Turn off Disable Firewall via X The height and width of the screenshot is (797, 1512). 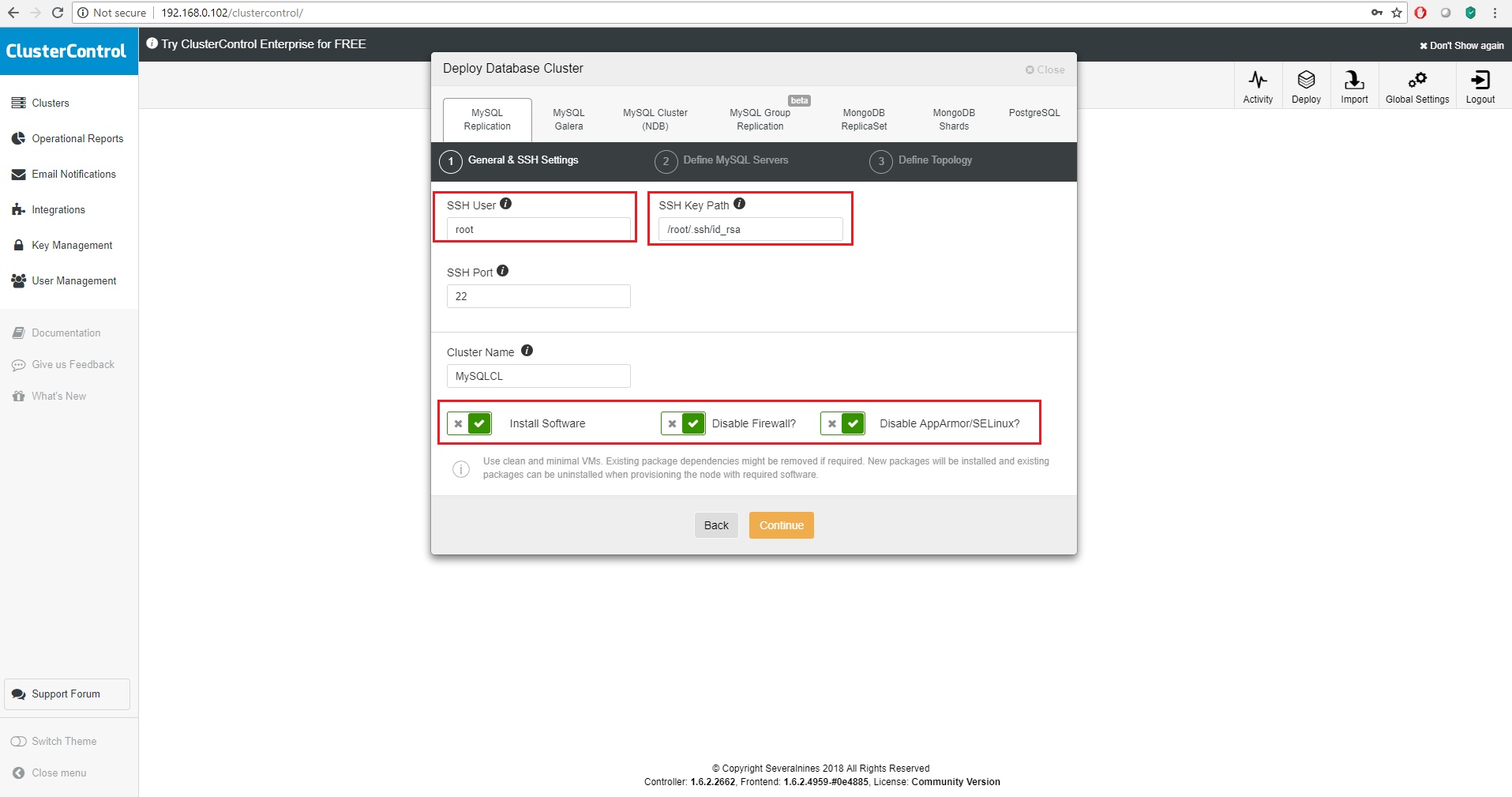click(x=672, y=423)
